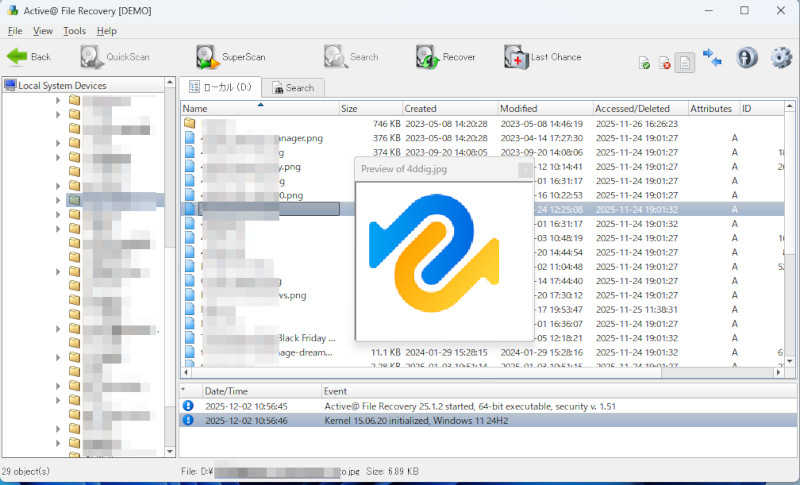Sort by the Created column header
This screenshot has height=485, width=800.
[450, 109]
